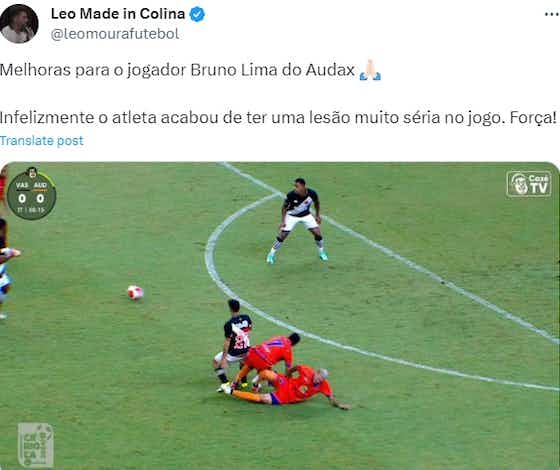Click the crouching orange-kit player
Viewport: 560px width, 470px height.
point(268,358)
